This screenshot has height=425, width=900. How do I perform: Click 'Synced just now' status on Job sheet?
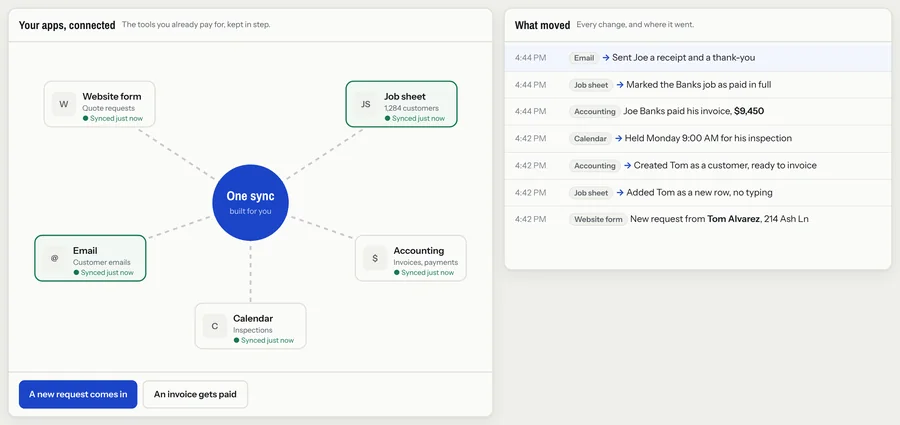click(414, 118)
